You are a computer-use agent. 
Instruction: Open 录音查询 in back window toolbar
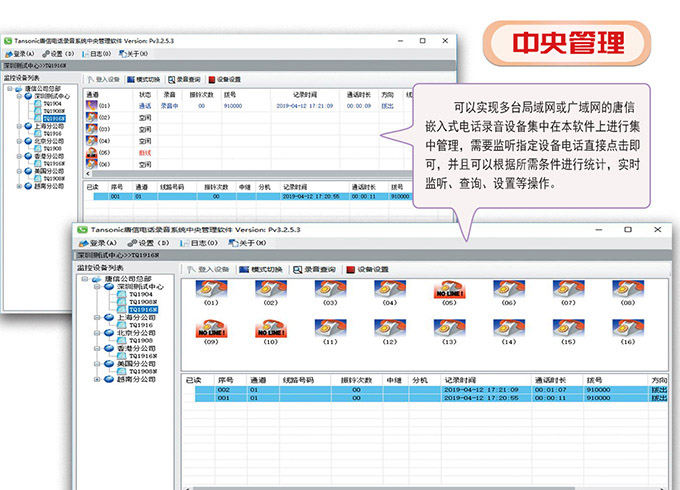[x=184, y=79]
